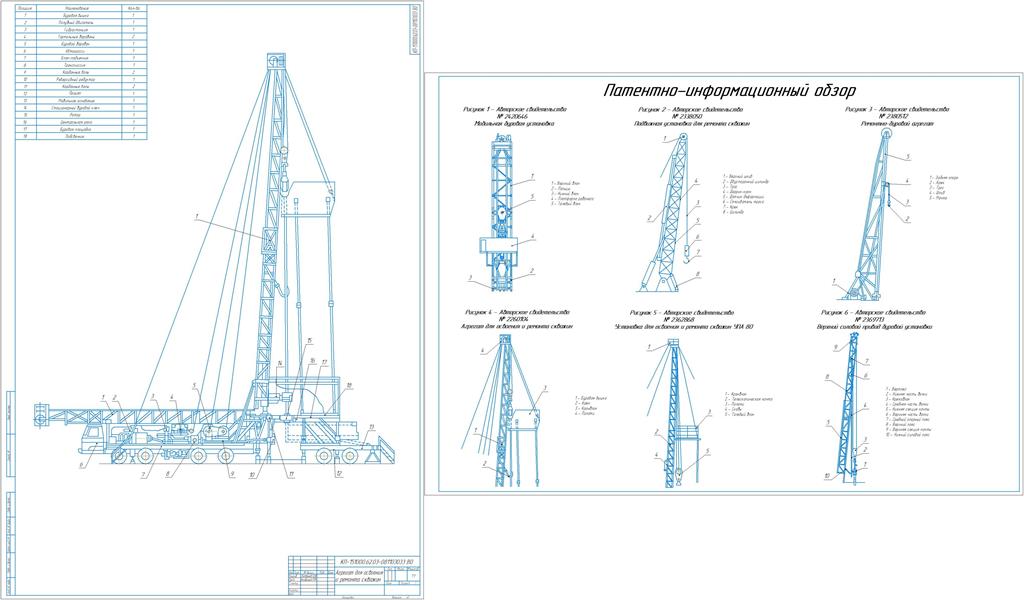Click the 'Мобильная буровая установка' subtitle

click(515, 123)
